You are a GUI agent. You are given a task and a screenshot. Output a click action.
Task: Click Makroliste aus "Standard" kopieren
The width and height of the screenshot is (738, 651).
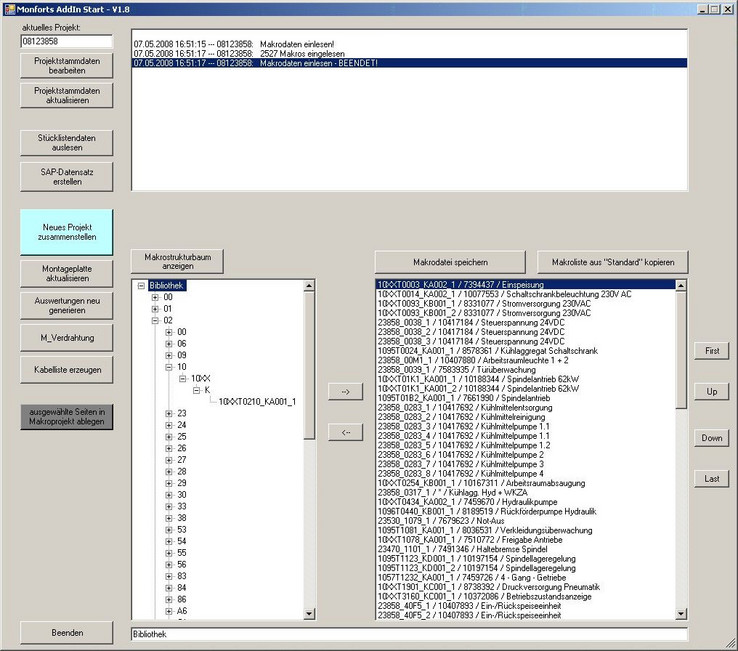pos(613,263)
